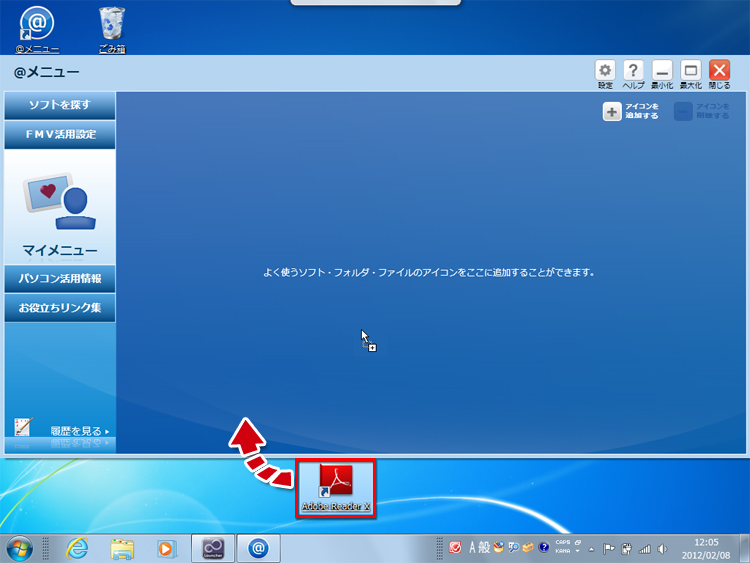Screen dimensions: 750x563
Task: Click the IME input mode 'A' indicator
Action: pos(473,547)
